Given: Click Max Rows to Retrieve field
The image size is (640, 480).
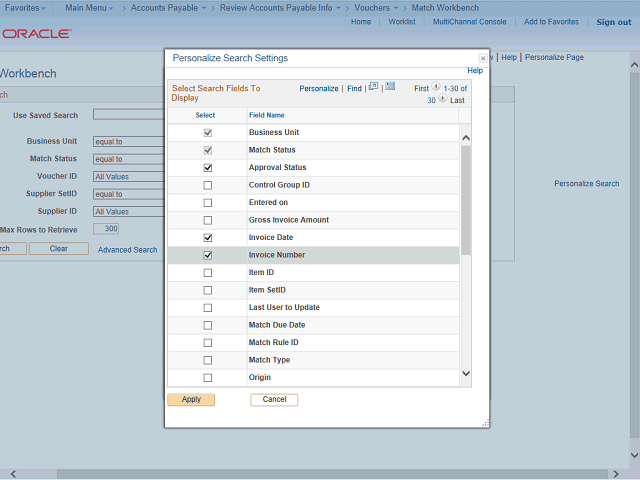Looking at the screenshot, I should (x=106, y=229).
